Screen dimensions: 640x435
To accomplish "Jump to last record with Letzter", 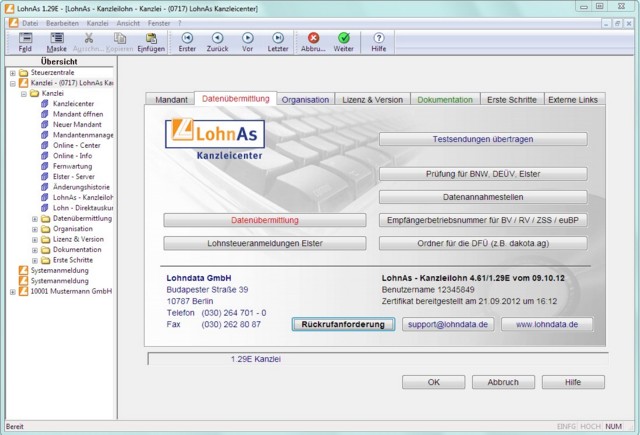I will pyautogui.click(x=278, y=38).
